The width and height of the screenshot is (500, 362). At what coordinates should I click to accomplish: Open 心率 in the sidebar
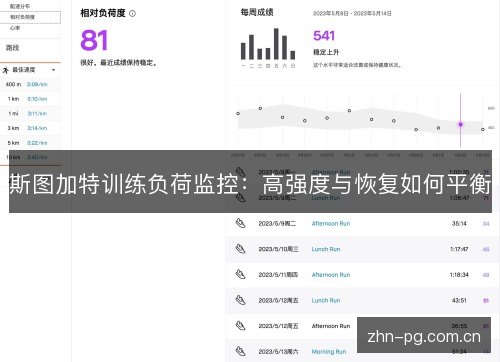(15, 28)
